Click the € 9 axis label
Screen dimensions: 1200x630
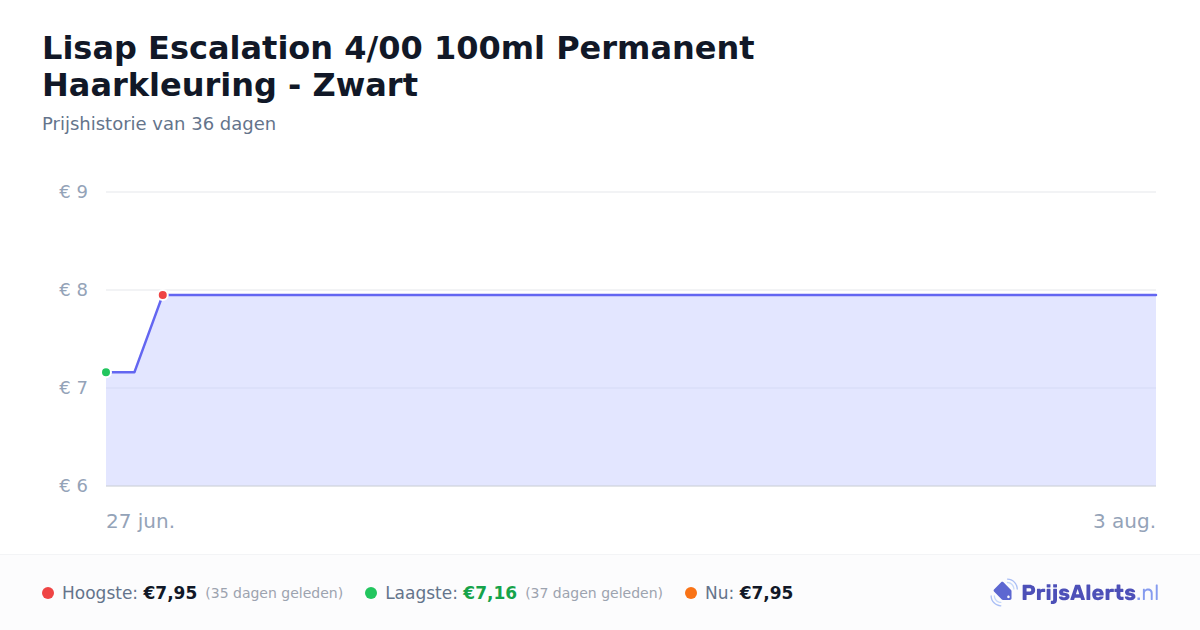73,192
